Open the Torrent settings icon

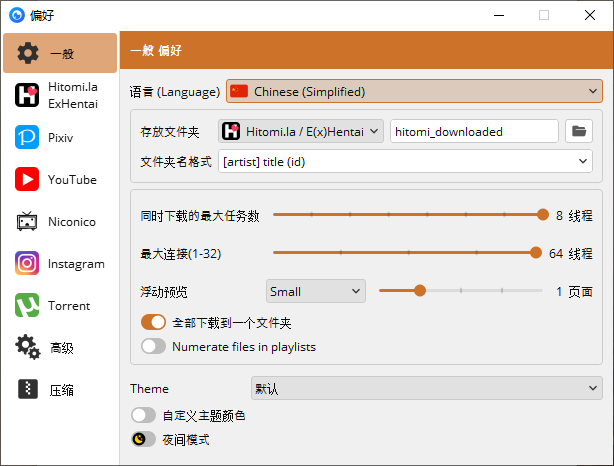click(x=27, y=305)
